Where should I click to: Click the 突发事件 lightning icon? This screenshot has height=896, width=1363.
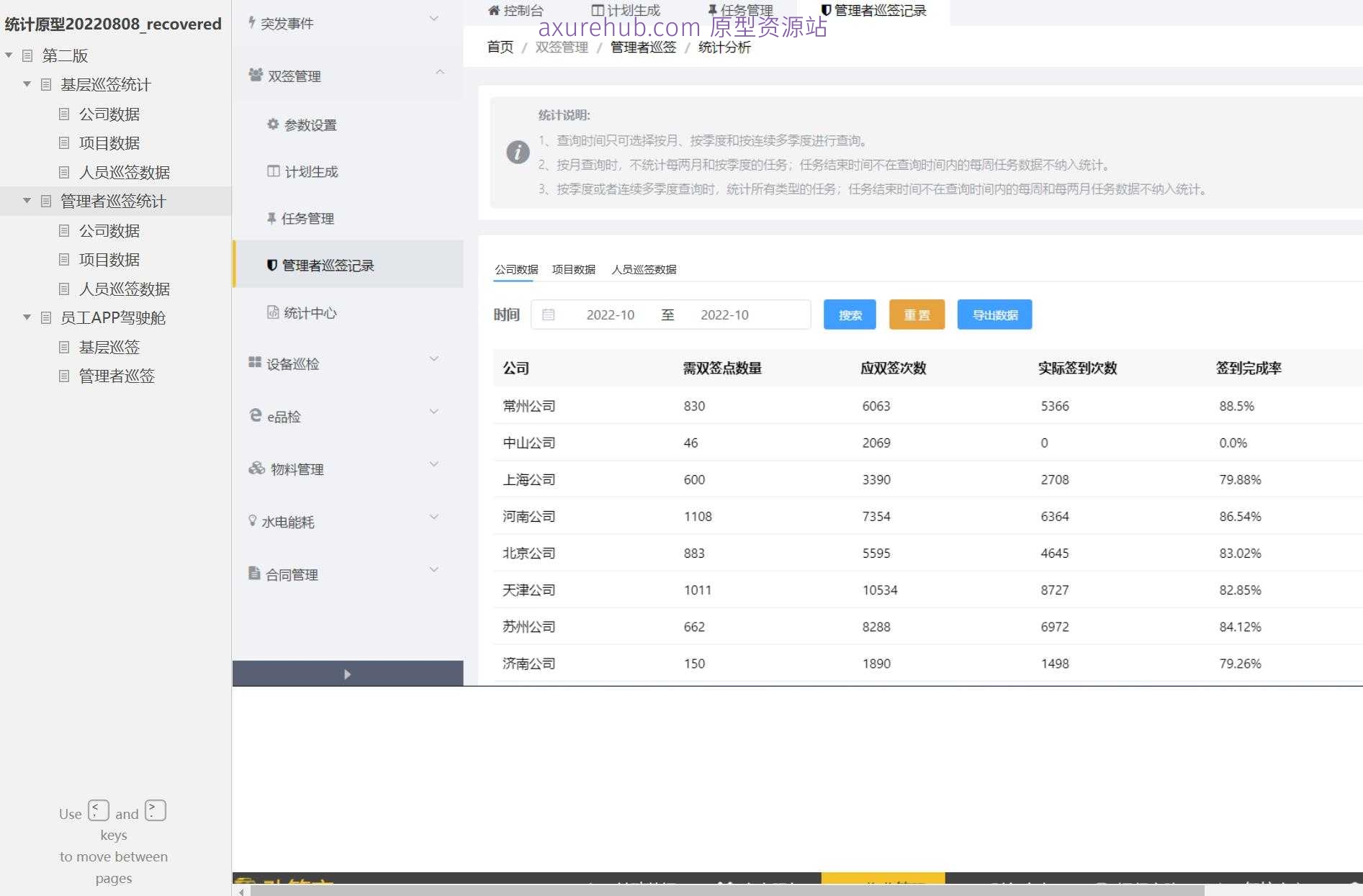pos(252,22)
